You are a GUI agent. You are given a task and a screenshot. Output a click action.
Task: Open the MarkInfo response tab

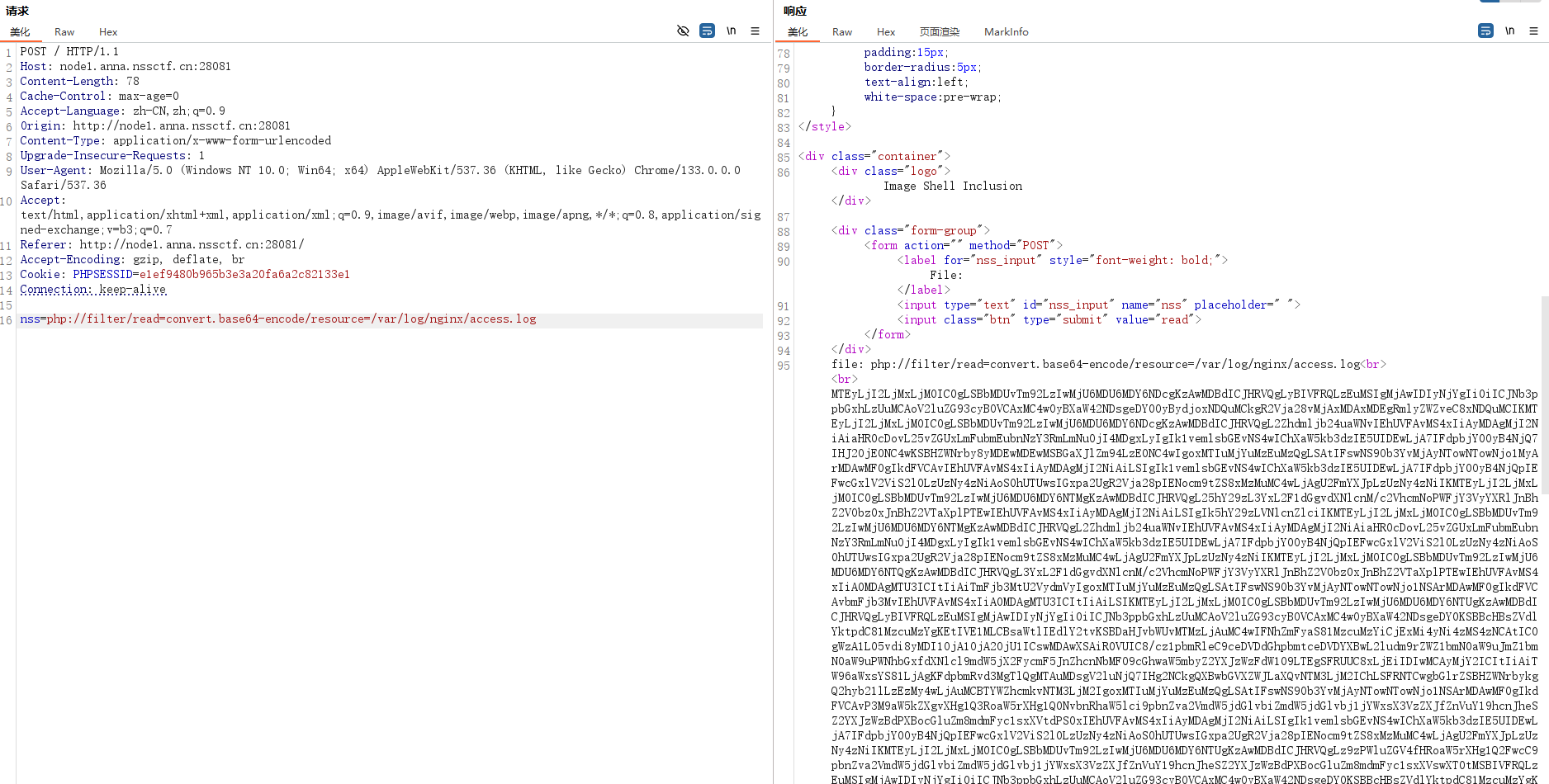(x=1007, y=32)
